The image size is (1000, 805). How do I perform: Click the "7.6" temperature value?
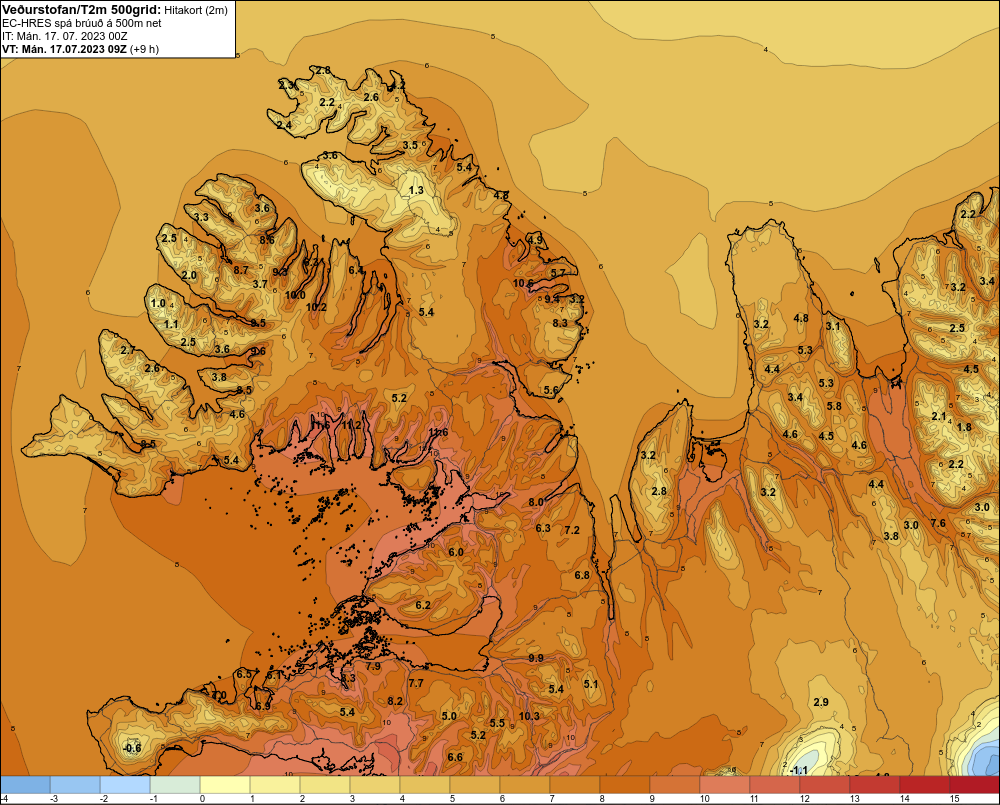938,523
